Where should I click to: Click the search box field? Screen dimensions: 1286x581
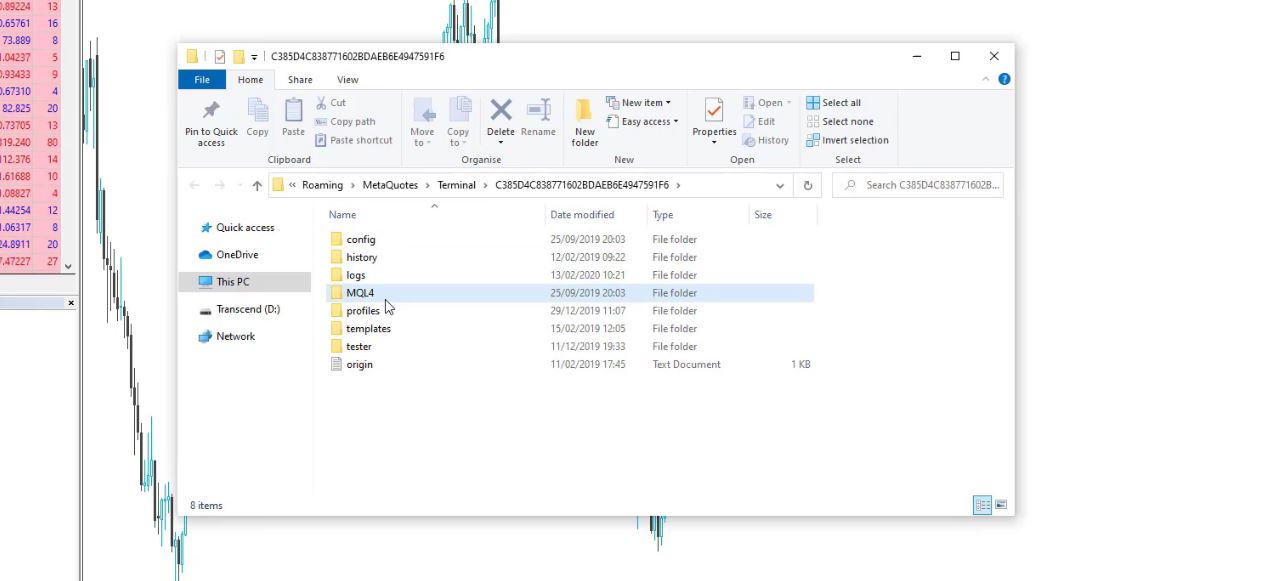point(925,185)
